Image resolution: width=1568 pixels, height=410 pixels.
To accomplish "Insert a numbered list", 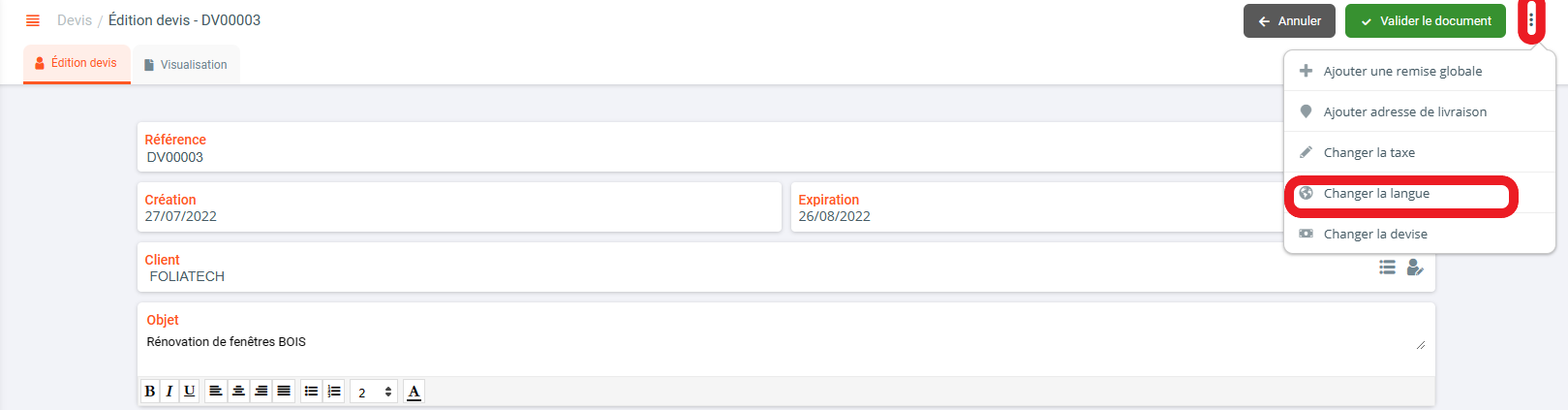I will pyautogui.click(x=334, y=391).
